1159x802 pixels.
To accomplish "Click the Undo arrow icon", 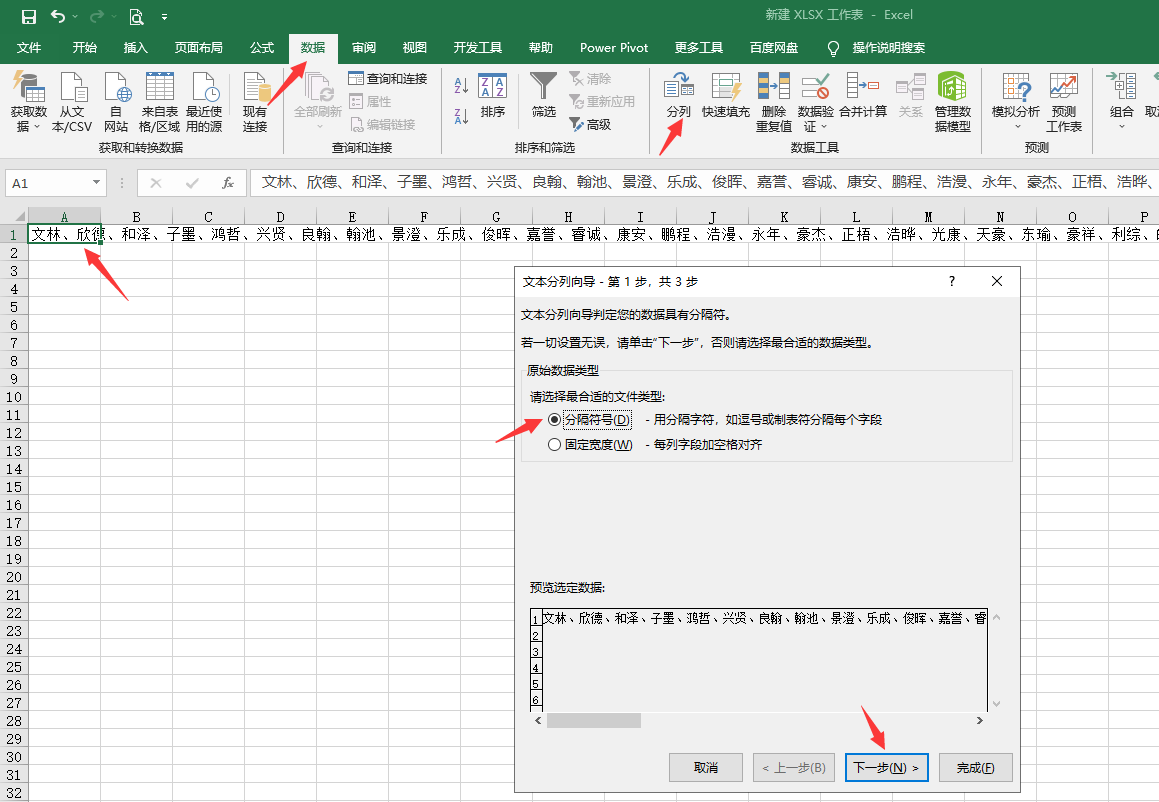I will 58,16.
